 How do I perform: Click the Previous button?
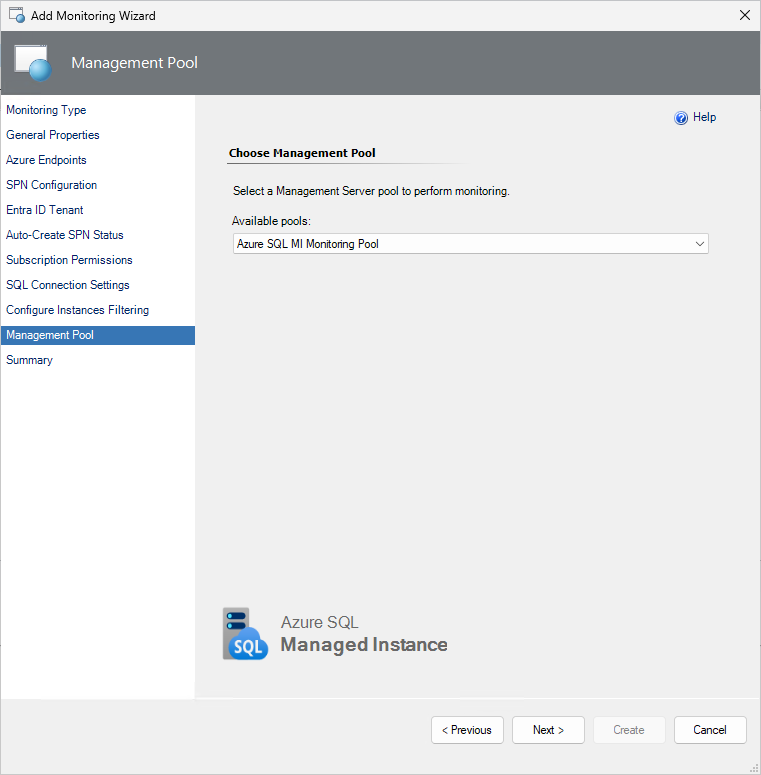pyautogui.click(x=467, y=730)
